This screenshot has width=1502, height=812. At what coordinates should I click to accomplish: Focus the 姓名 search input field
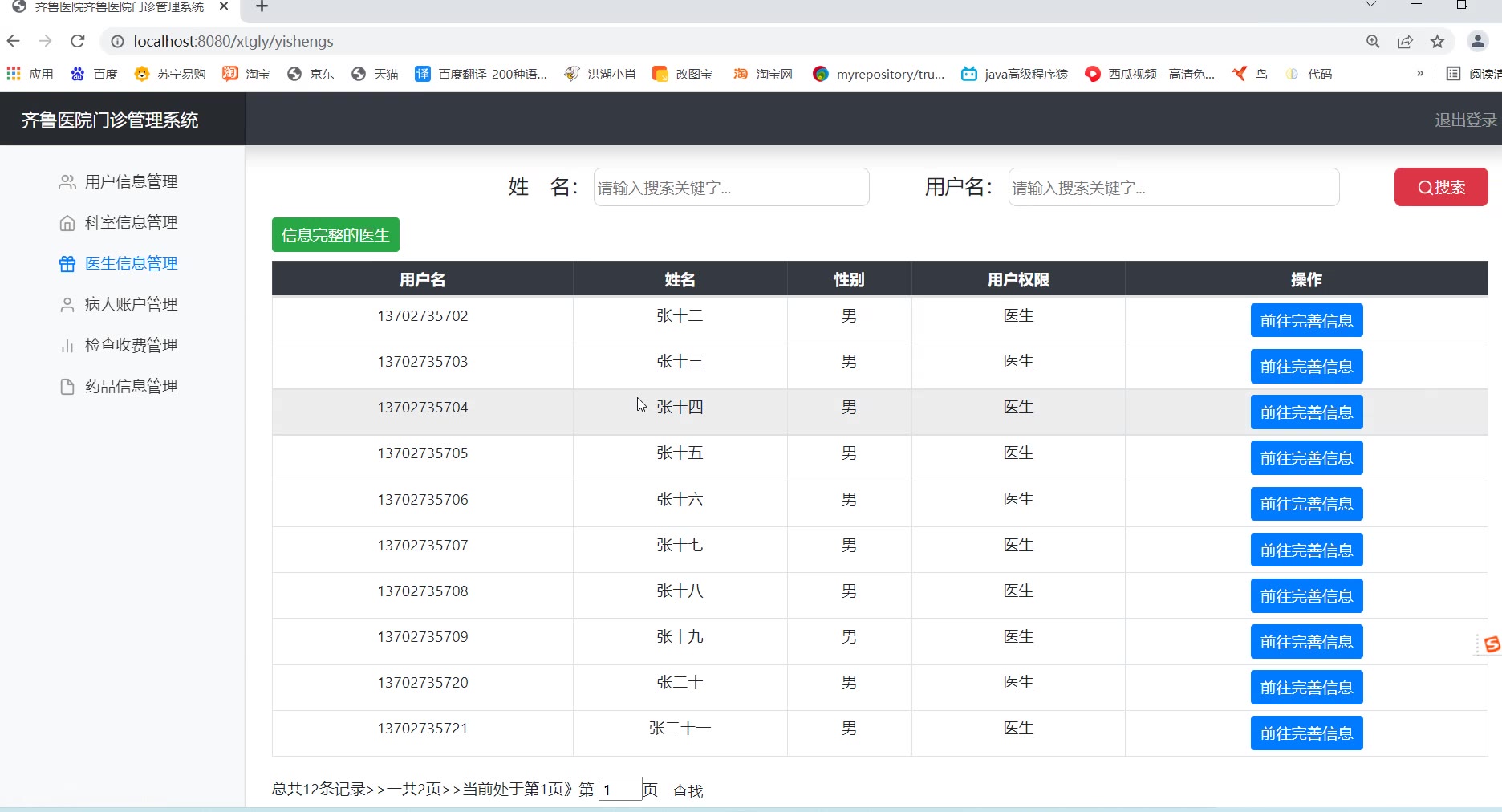pos(731,187)
